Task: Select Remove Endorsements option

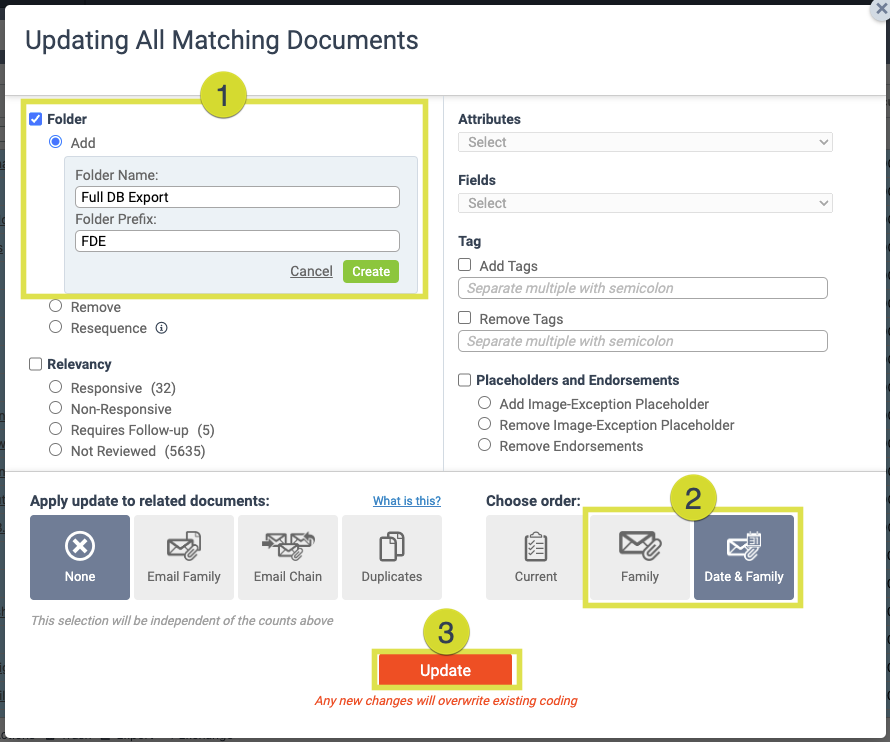Action: tap(485, 445)
